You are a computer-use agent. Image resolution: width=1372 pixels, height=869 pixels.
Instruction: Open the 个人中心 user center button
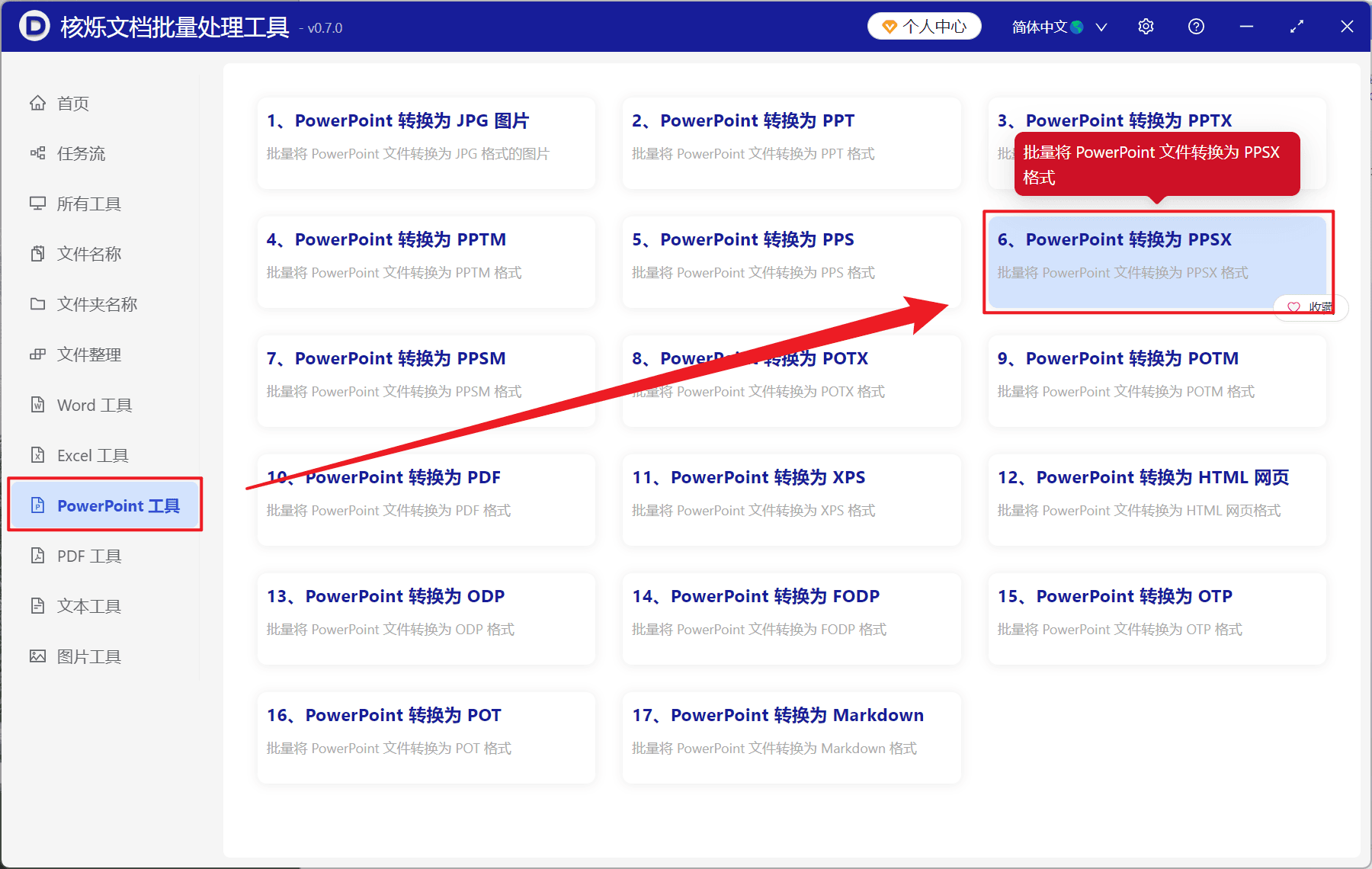[924, 27]
